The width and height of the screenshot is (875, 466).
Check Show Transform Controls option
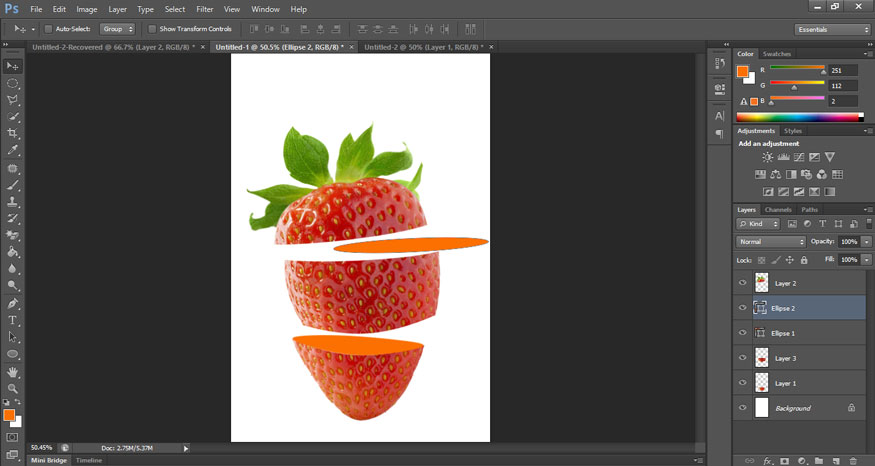pos(152,29)
